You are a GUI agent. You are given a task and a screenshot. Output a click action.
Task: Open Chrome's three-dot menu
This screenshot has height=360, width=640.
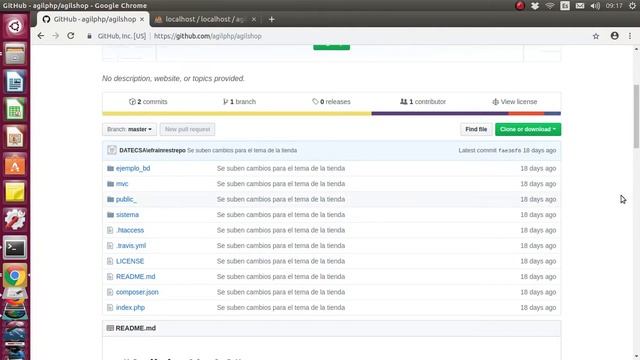click(x=630, y=36)
